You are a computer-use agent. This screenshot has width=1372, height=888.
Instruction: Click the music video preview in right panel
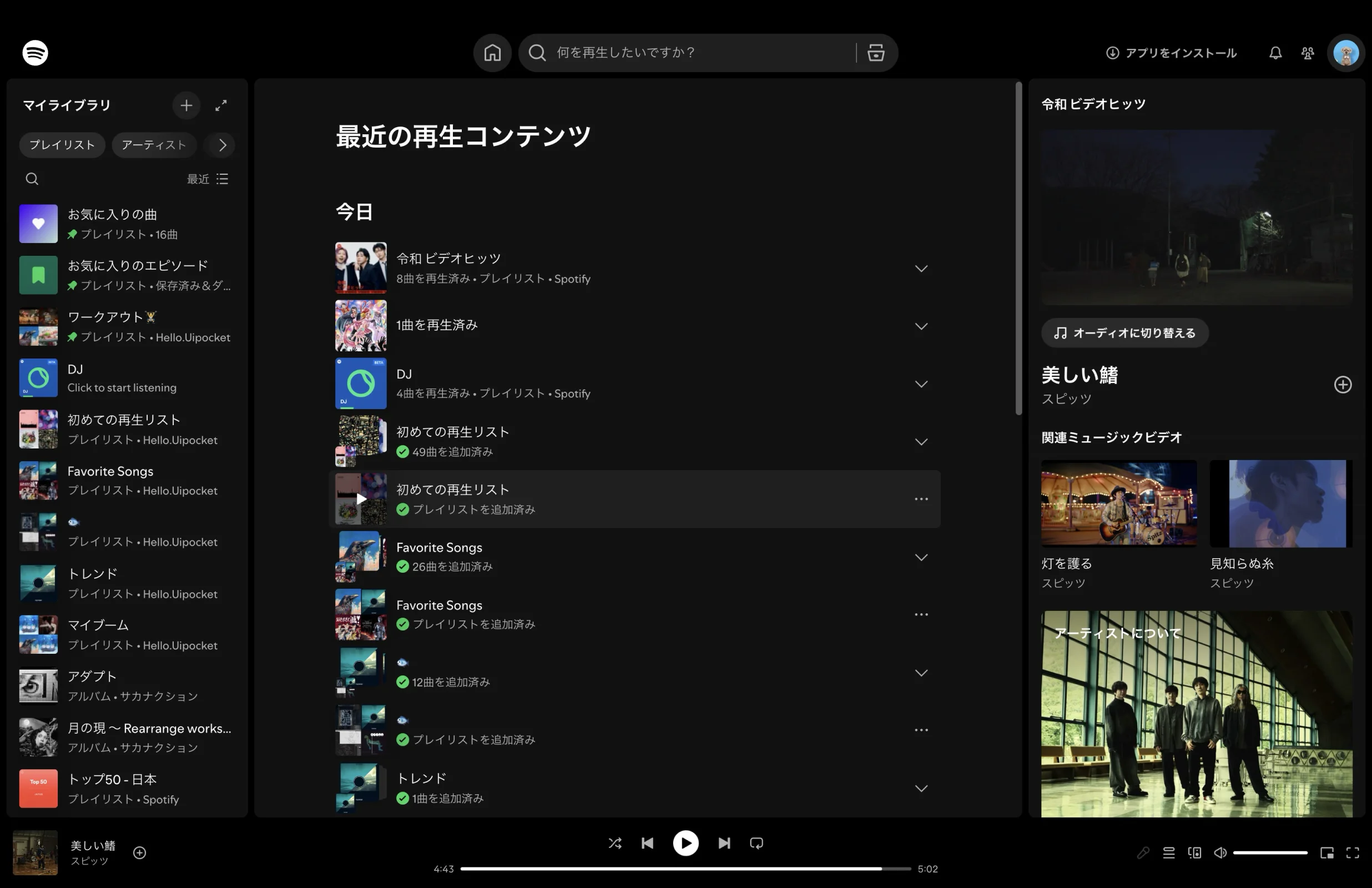(x=1196, y=218)
